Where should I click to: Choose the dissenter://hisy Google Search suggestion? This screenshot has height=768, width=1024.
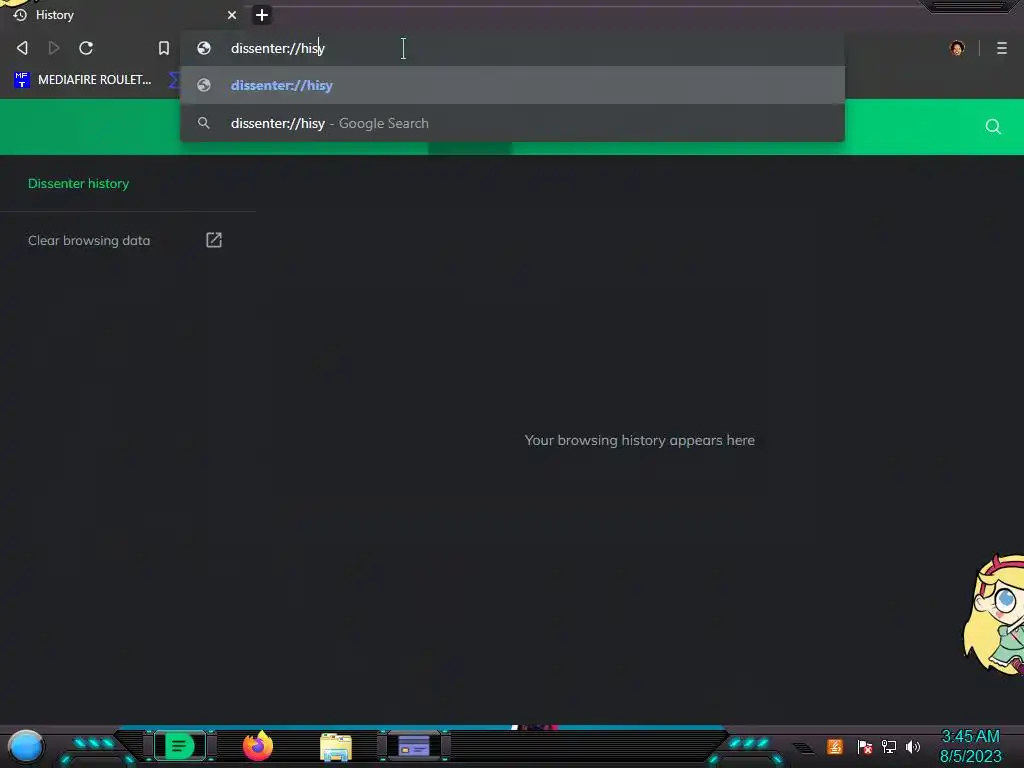click(x=512, y=123)
